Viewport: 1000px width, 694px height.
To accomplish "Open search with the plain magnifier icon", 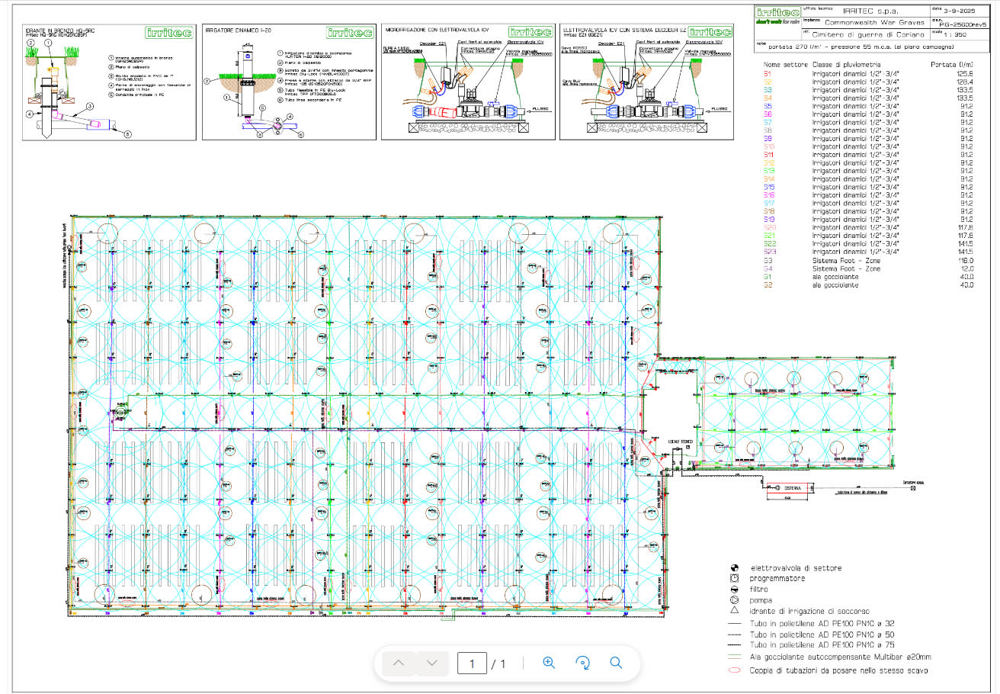I will 616,663.
